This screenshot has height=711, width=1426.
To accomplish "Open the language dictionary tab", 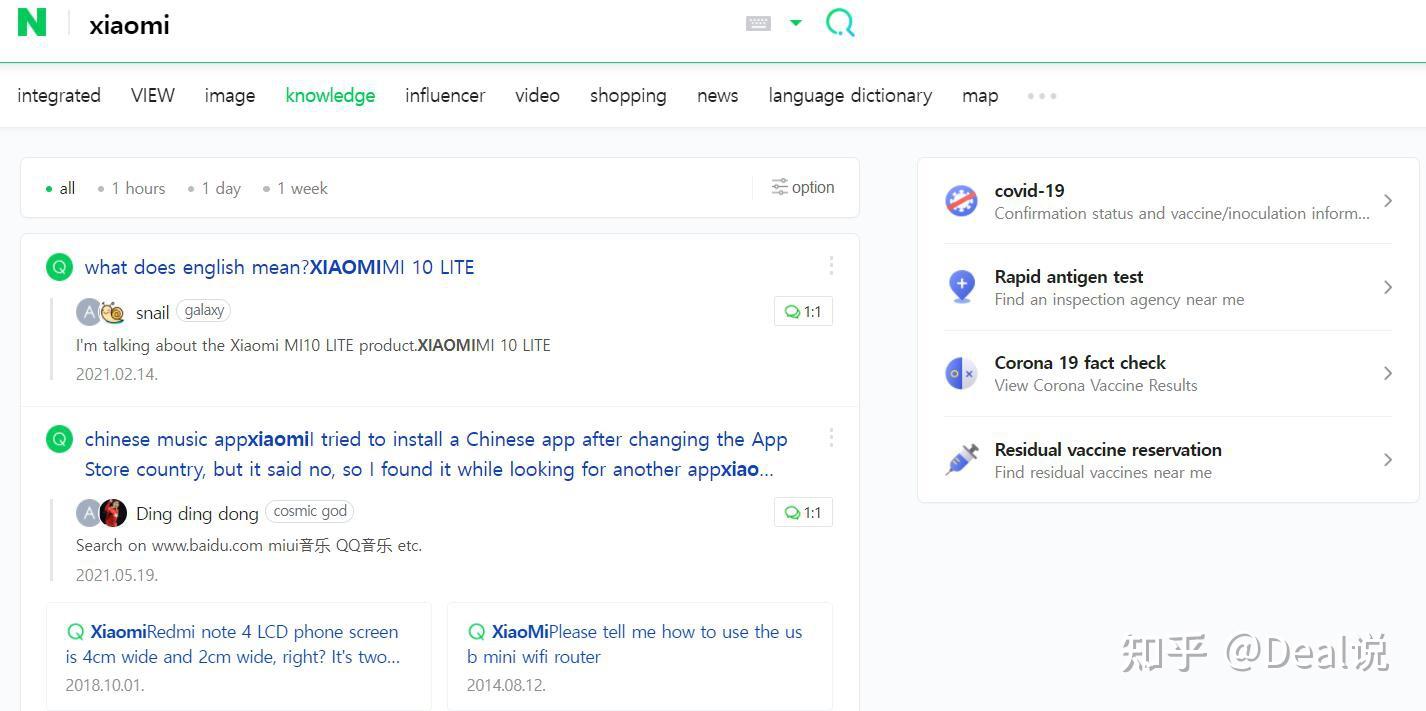I will (x=850, y=95).
